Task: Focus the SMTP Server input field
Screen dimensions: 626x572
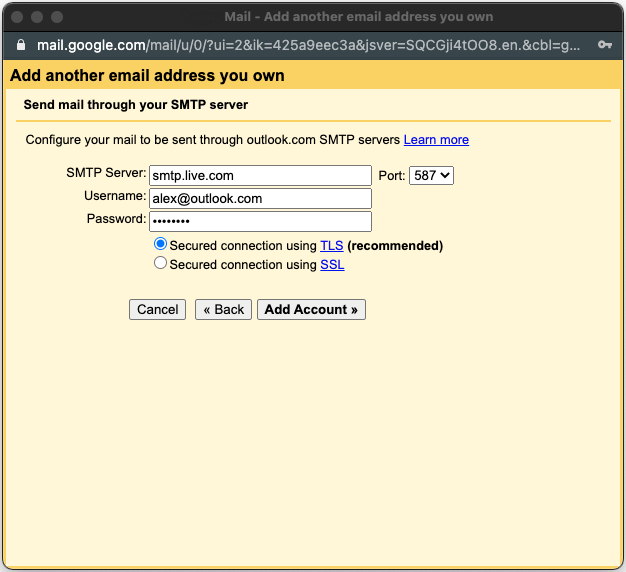Action: (260, 176)
